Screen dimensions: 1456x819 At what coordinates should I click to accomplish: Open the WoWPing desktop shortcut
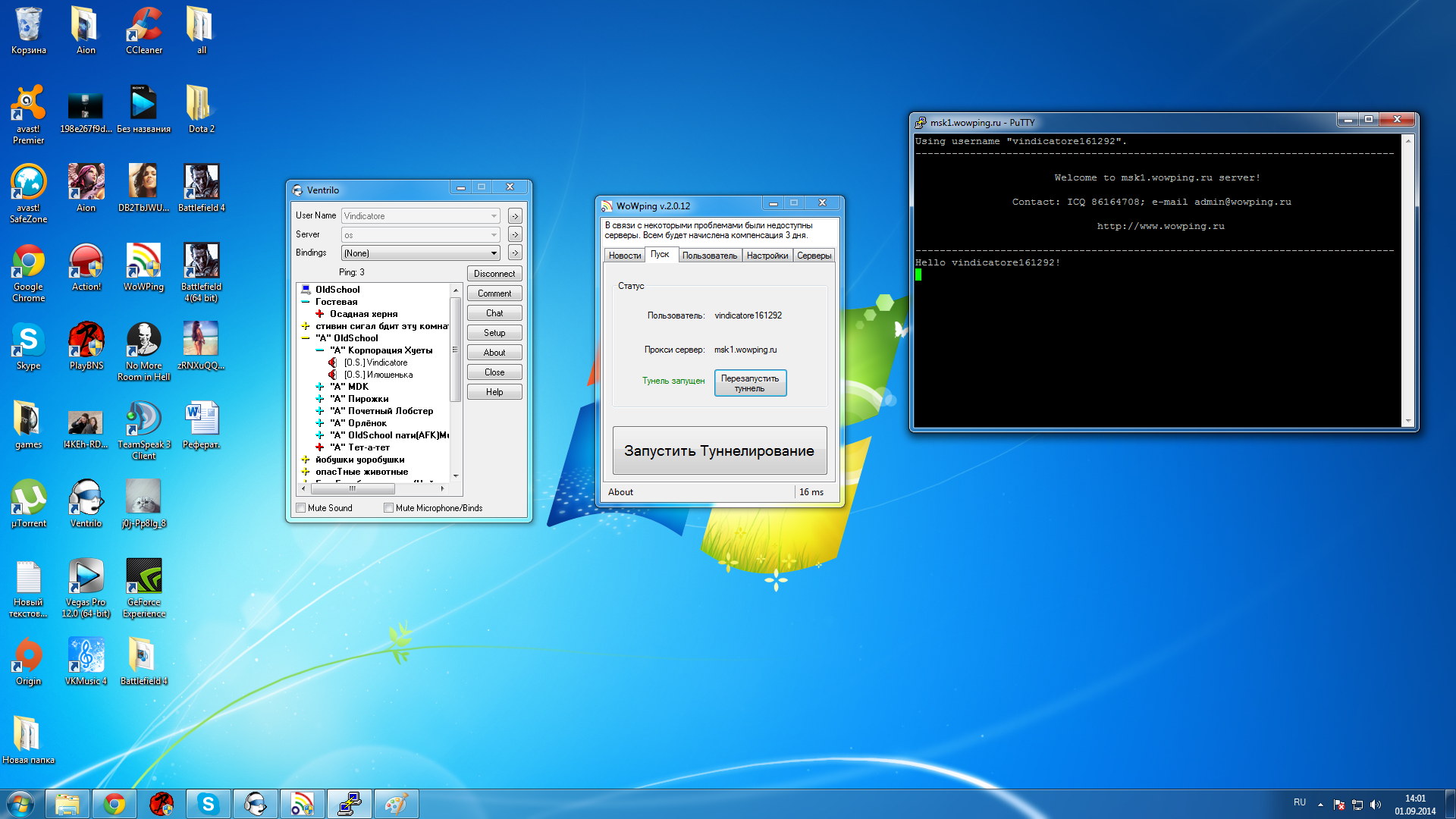(143, 262)
